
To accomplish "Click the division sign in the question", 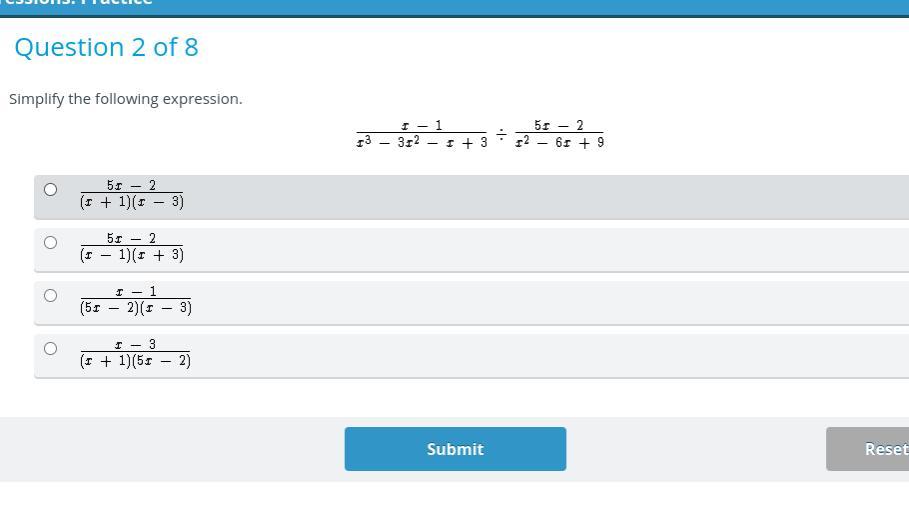I will coord(501,134).
